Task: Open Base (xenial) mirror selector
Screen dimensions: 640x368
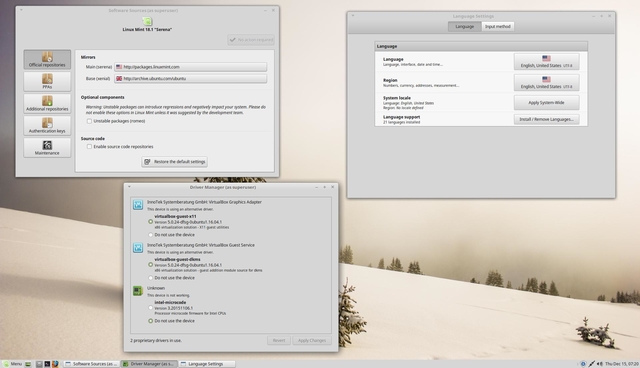Action: (x=191, y=78)
